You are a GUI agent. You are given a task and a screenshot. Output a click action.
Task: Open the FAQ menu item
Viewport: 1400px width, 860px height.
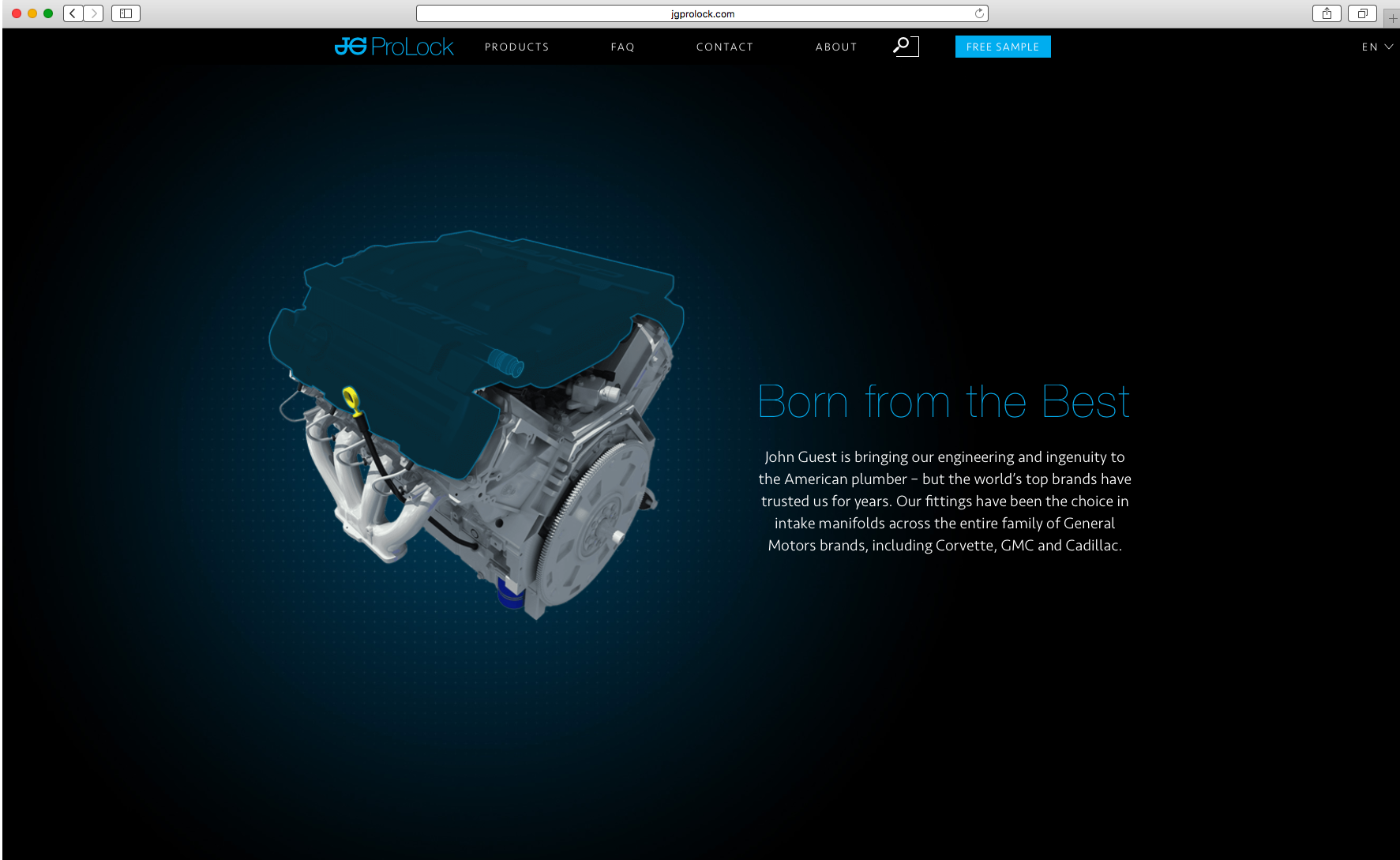pyautogui.click(x=622, y=47)
